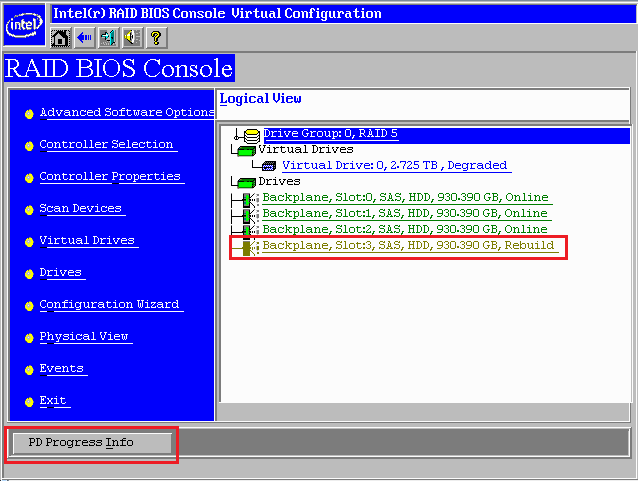
Task: Click the yellow bullet beside Configuration Wizard
Action: [x=29, y=306]
